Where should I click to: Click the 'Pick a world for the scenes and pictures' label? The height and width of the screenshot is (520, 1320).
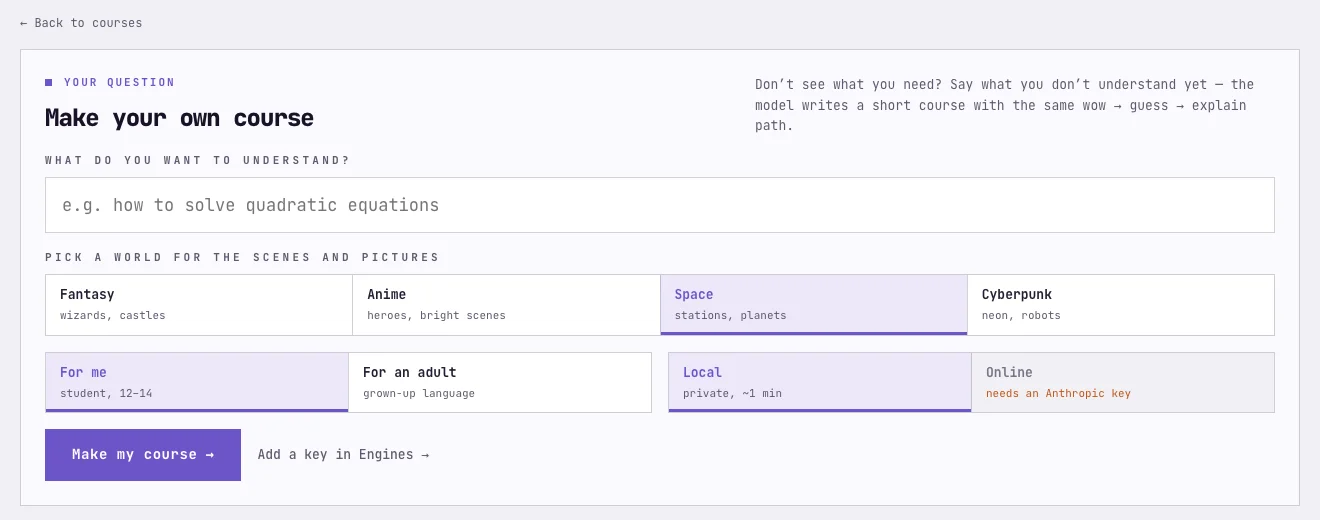[x=242, y=257]
